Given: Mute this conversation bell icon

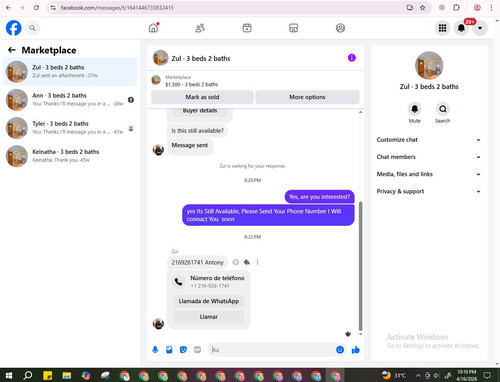Looking at the screenshot, I should point(415,109).
